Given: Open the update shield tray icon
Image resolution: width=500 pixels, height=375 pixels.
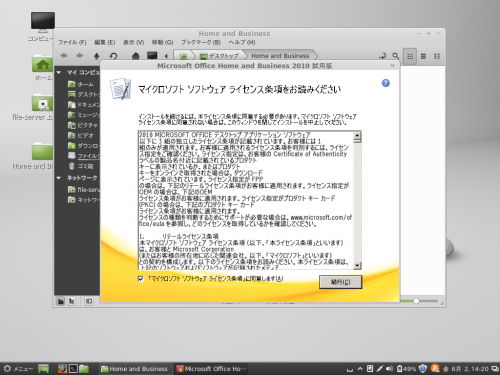Looking at the screenshot, I should [x=423, y=368].
